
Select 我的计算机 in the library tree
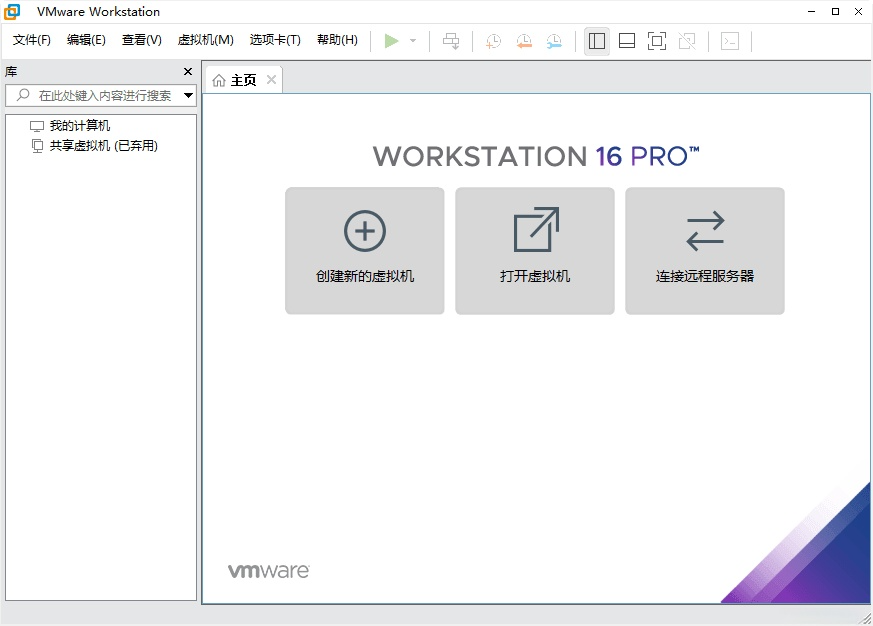[80, 126]
